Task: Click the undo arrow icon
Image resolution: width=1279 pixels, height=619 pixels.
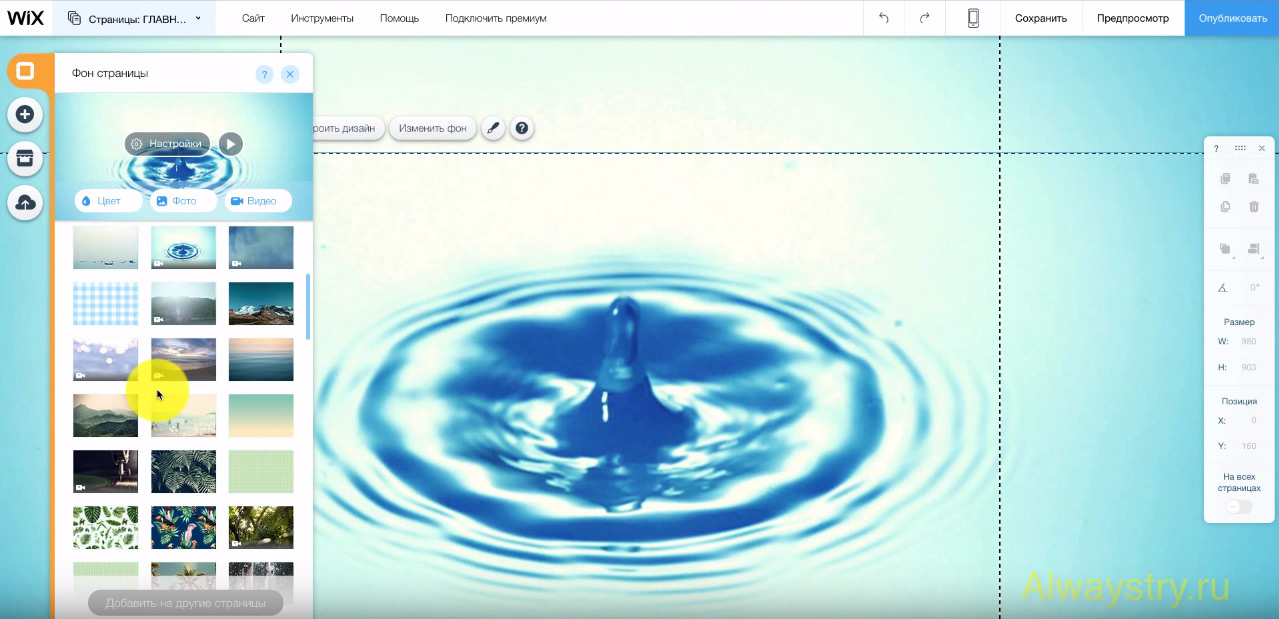Action: (883, 18)
